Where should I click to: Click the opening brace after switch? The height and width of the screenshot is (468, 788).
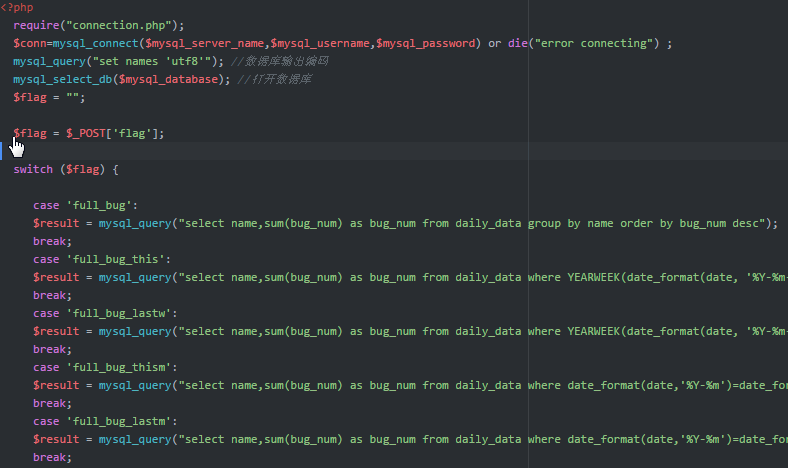coord(116,169)
